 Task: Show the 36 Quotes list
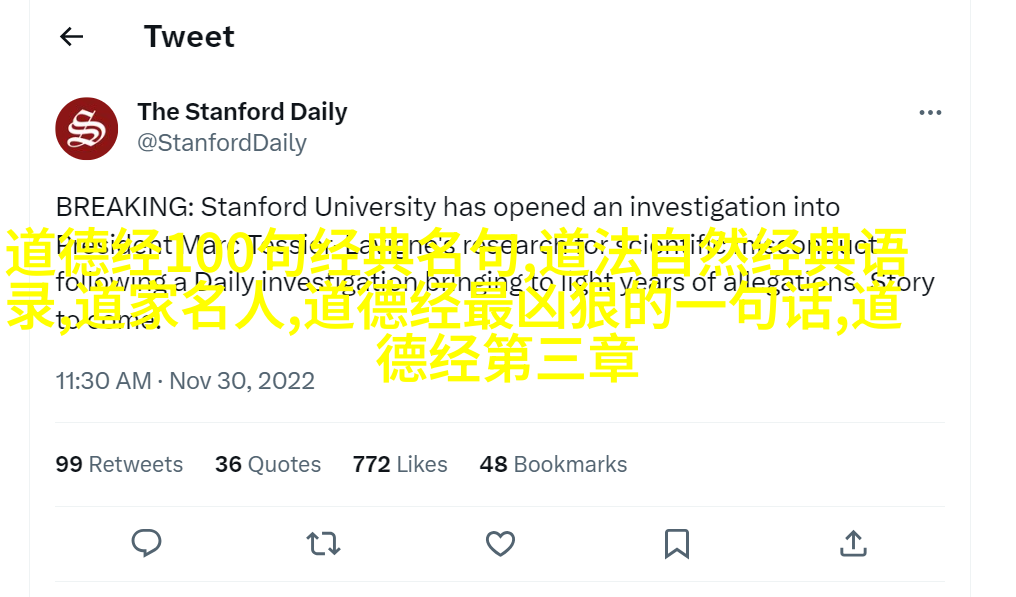tap(267, 464)
